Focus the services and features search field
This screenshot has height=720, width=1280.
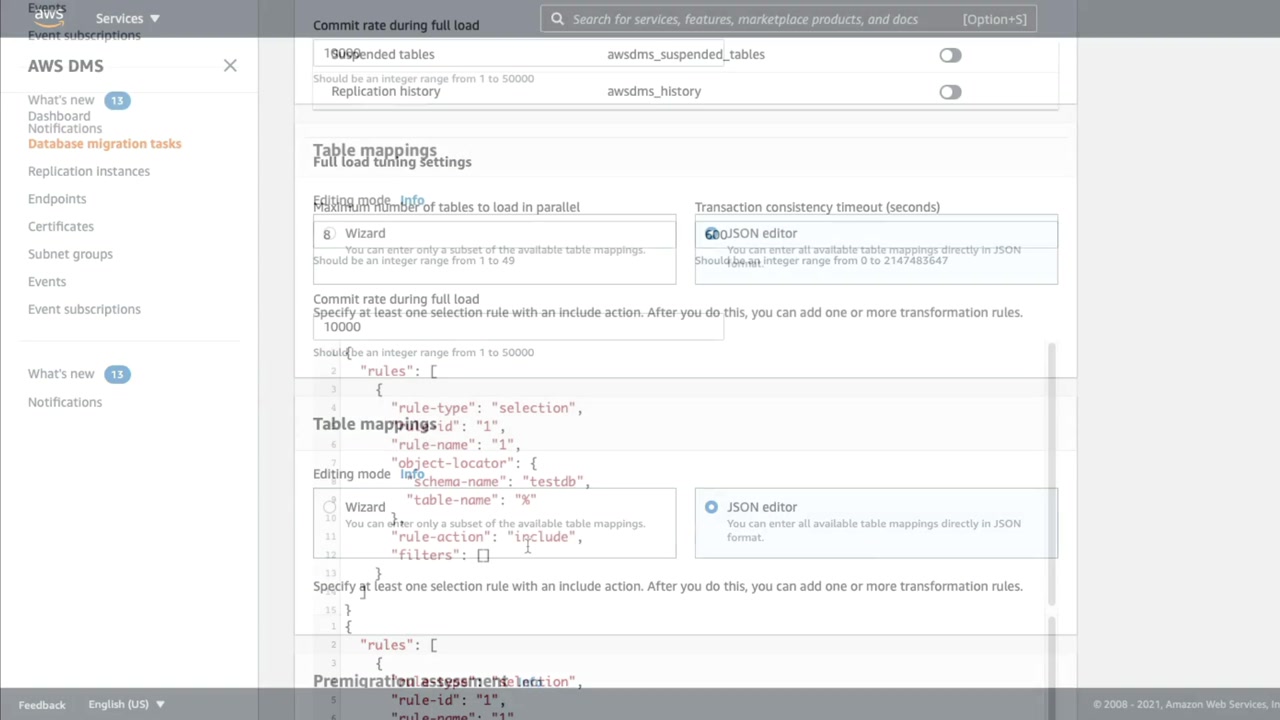point(789,19)
